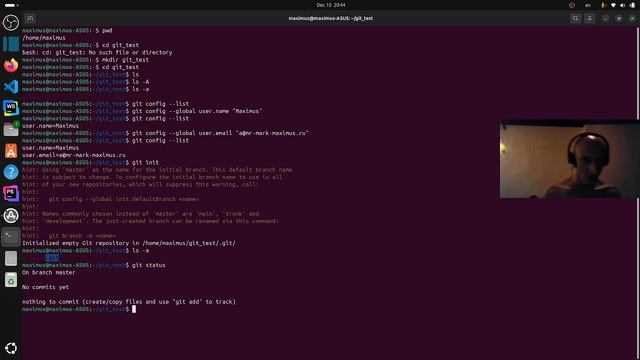Viewport: 640px width, 360px height.
Task: Click the highlighted '.git' directory entry
Action: coord(52,258)
